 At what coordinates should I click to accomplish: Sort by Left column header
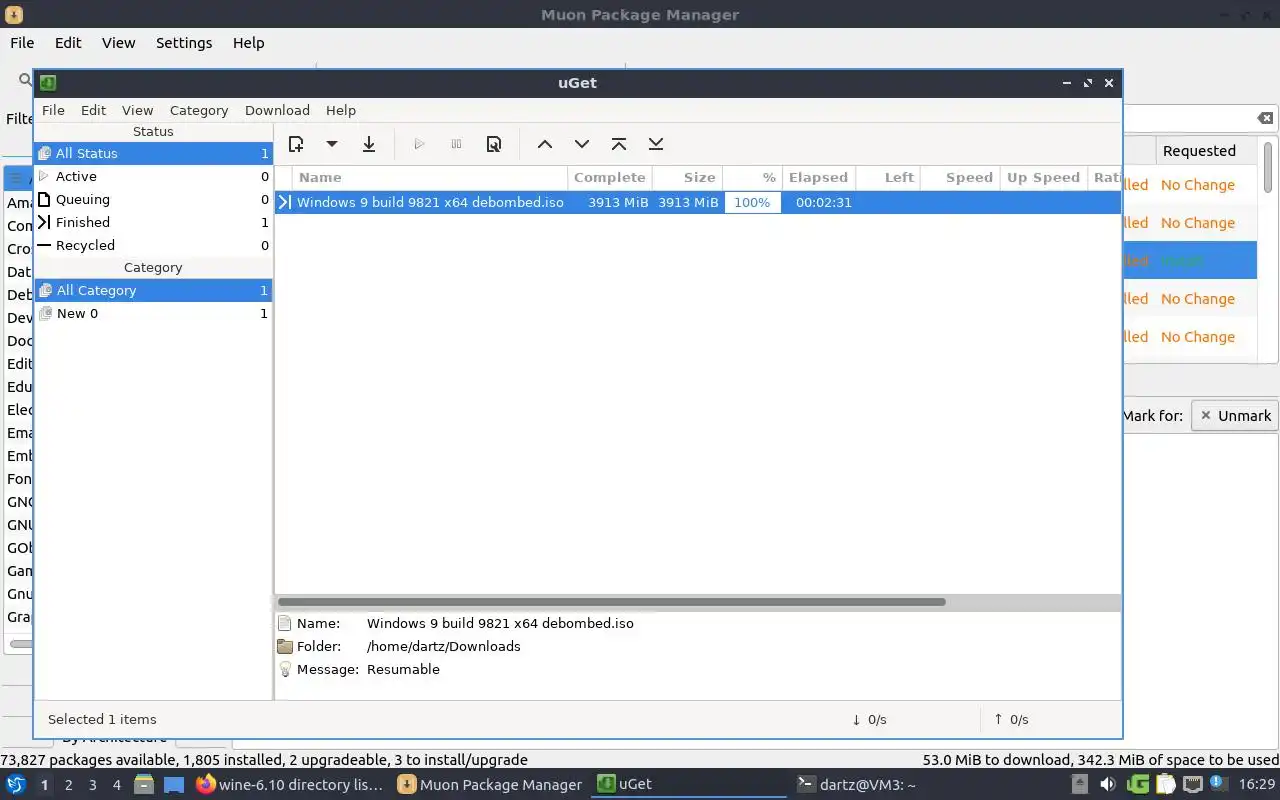coord(888,177)
